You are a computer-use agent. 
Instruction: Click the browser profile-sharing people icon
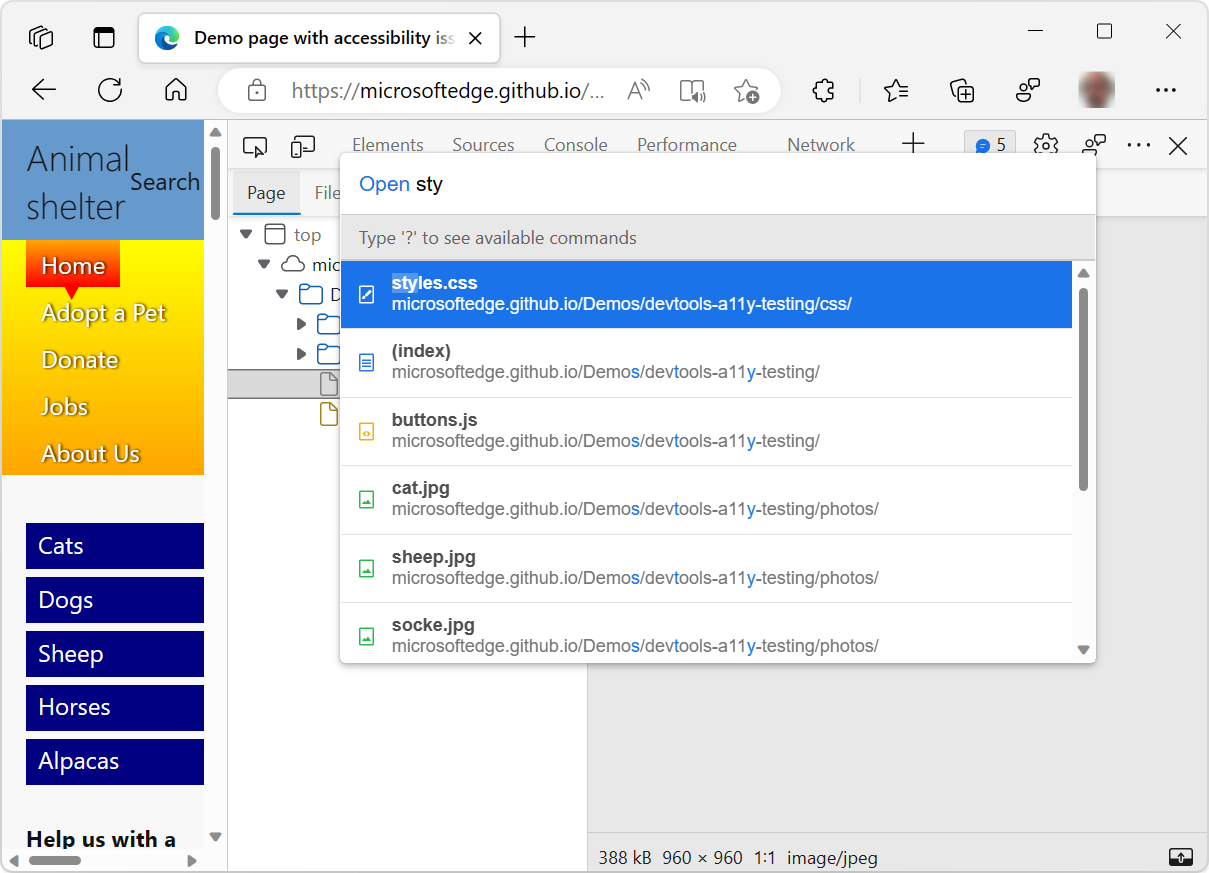(x=1028, y=91)
